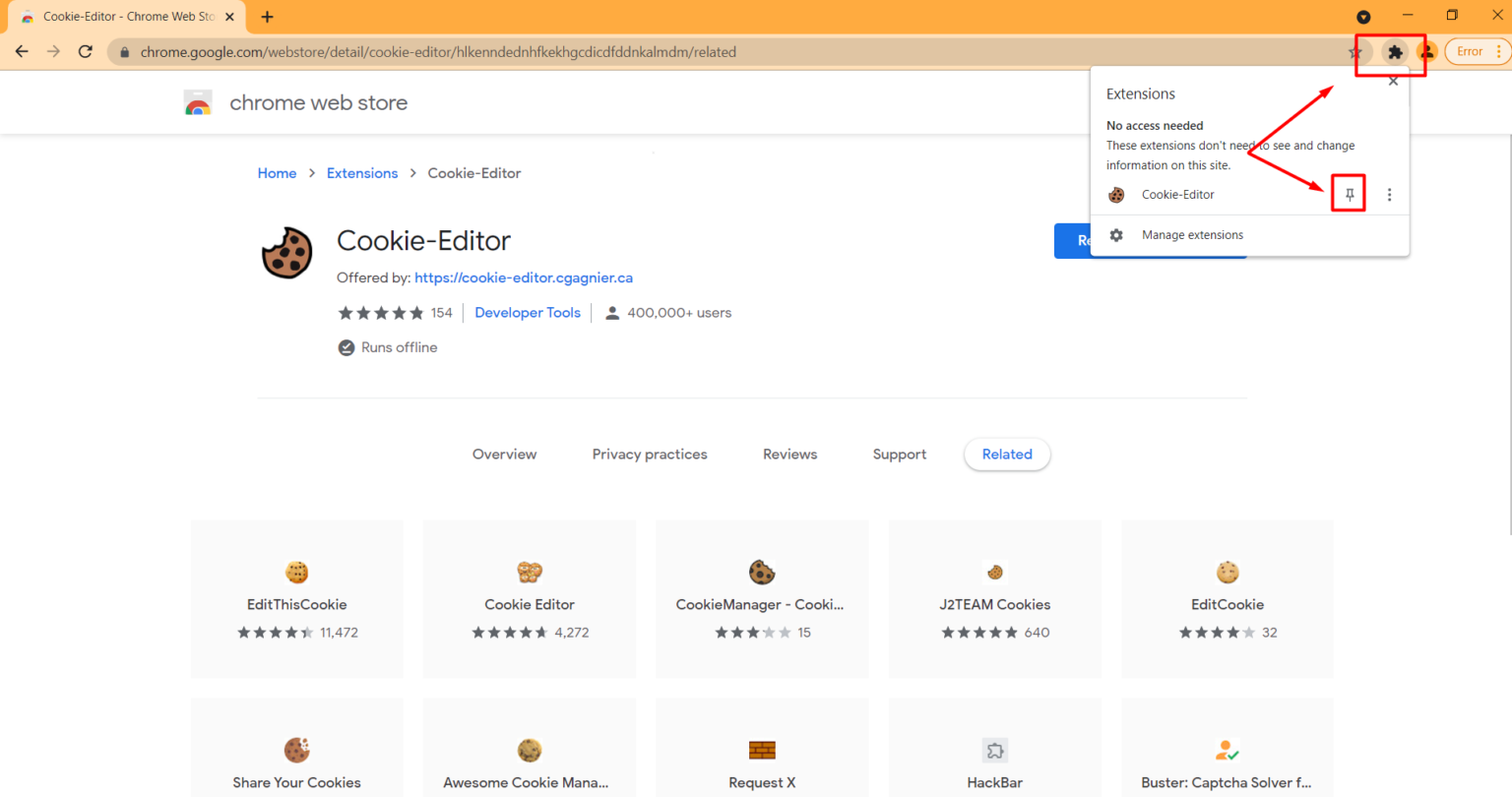
Task: Click the Request X brick-wall icon
Action: [762, 750]
